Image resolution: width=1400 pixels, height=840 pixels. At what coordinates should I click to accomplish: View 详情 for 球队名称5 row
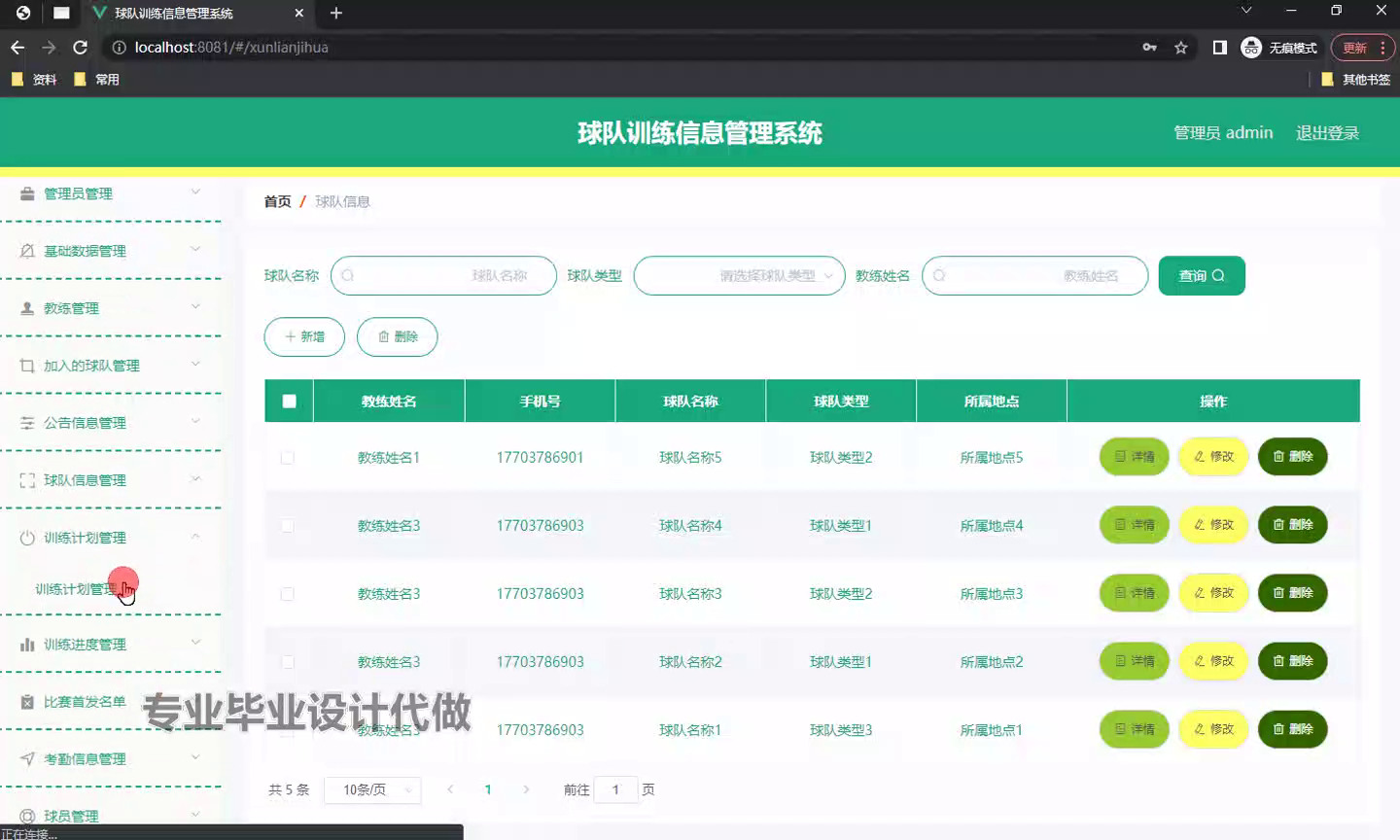(1134, 457)
